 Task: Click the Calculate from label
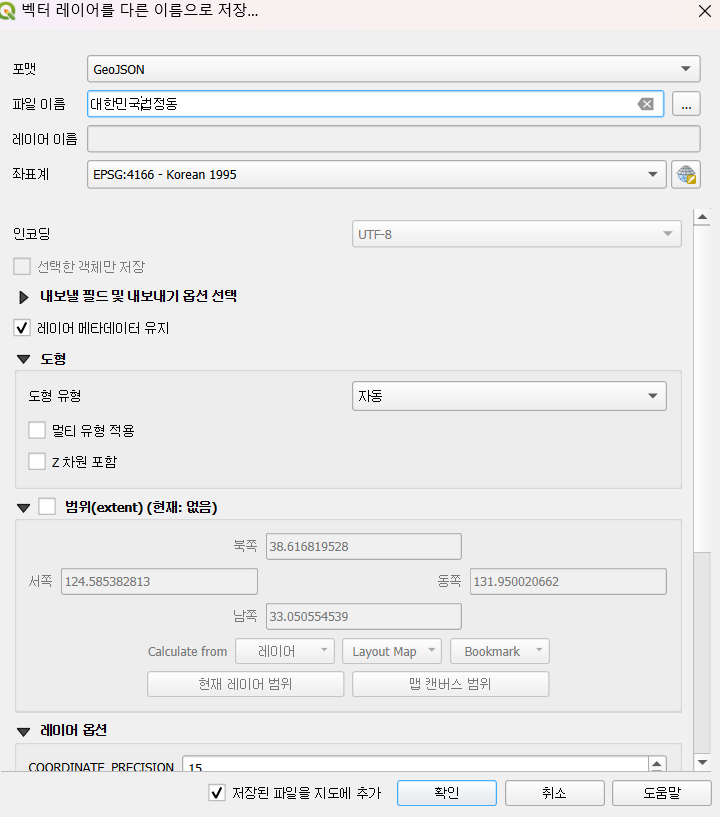(x=188, y=651)
